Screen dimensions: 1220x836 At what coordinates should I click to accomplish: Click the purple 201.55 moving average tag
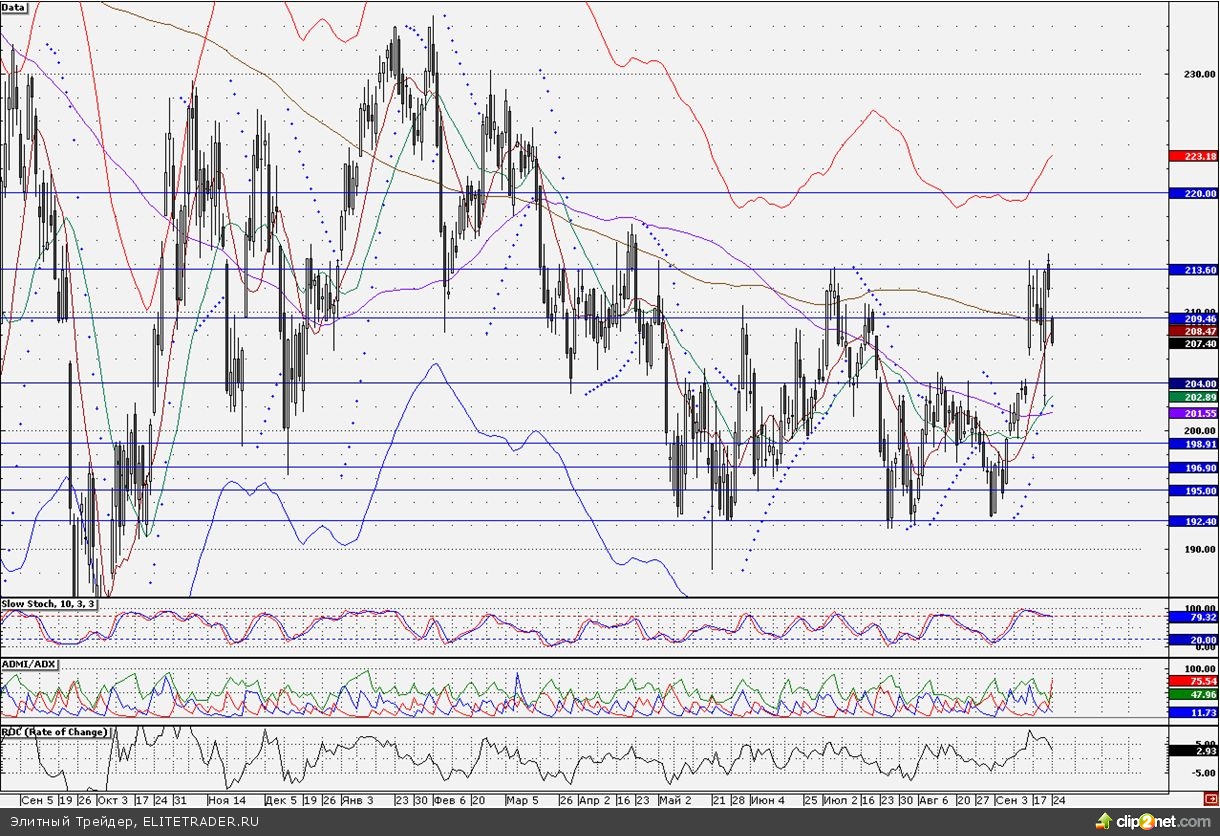point(1191,413)
